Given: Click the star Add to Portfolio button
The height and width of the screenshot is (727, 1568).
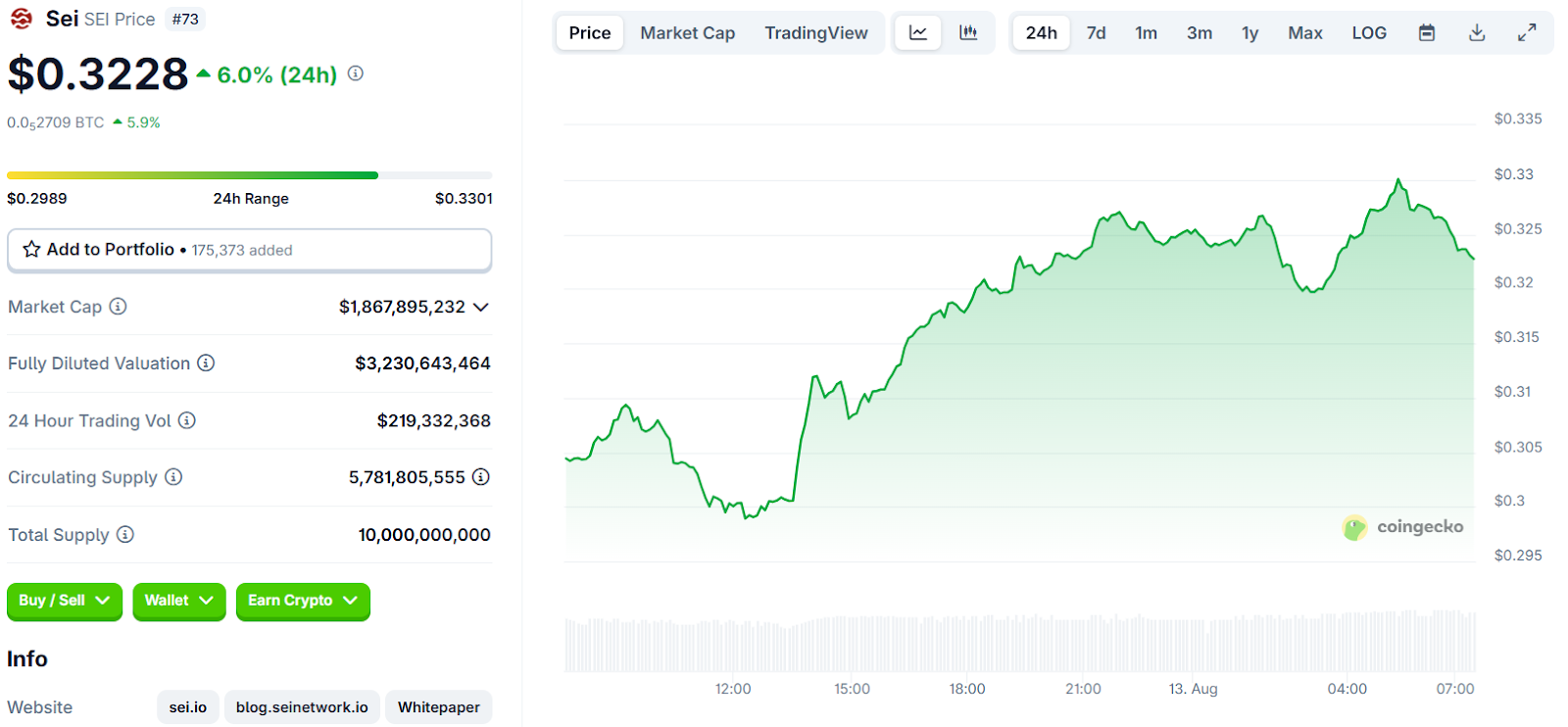Looking at the screenshot, I should pyautogui.click(x=249, y=250).
